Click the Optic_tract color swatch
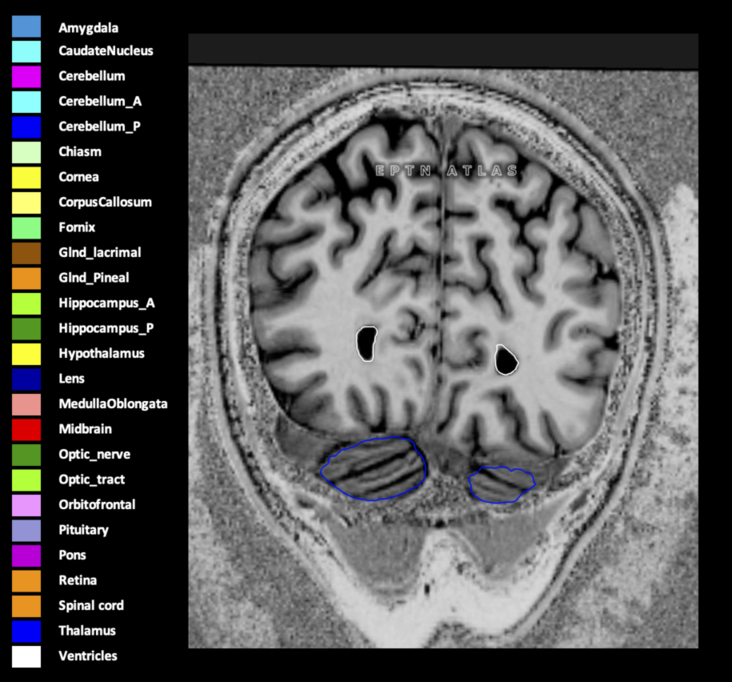 coord(26,480)
